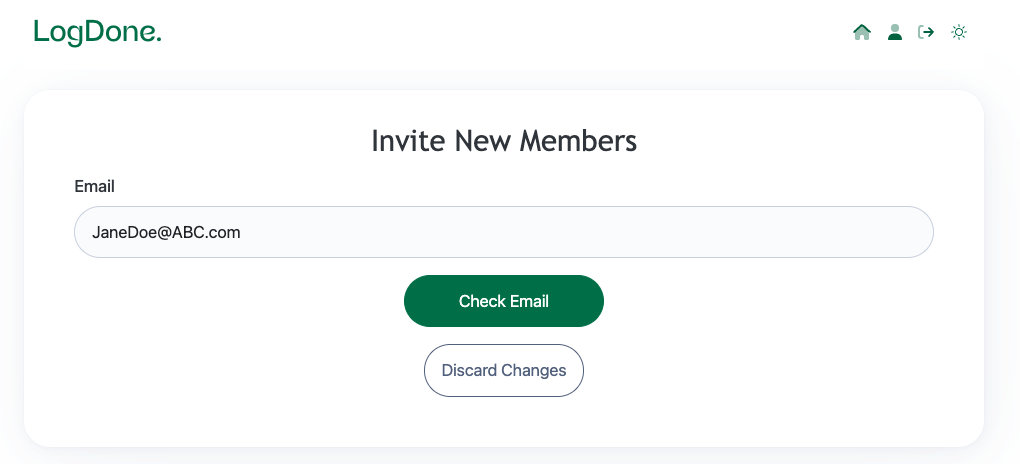Click the Email field label

point(94,186)
